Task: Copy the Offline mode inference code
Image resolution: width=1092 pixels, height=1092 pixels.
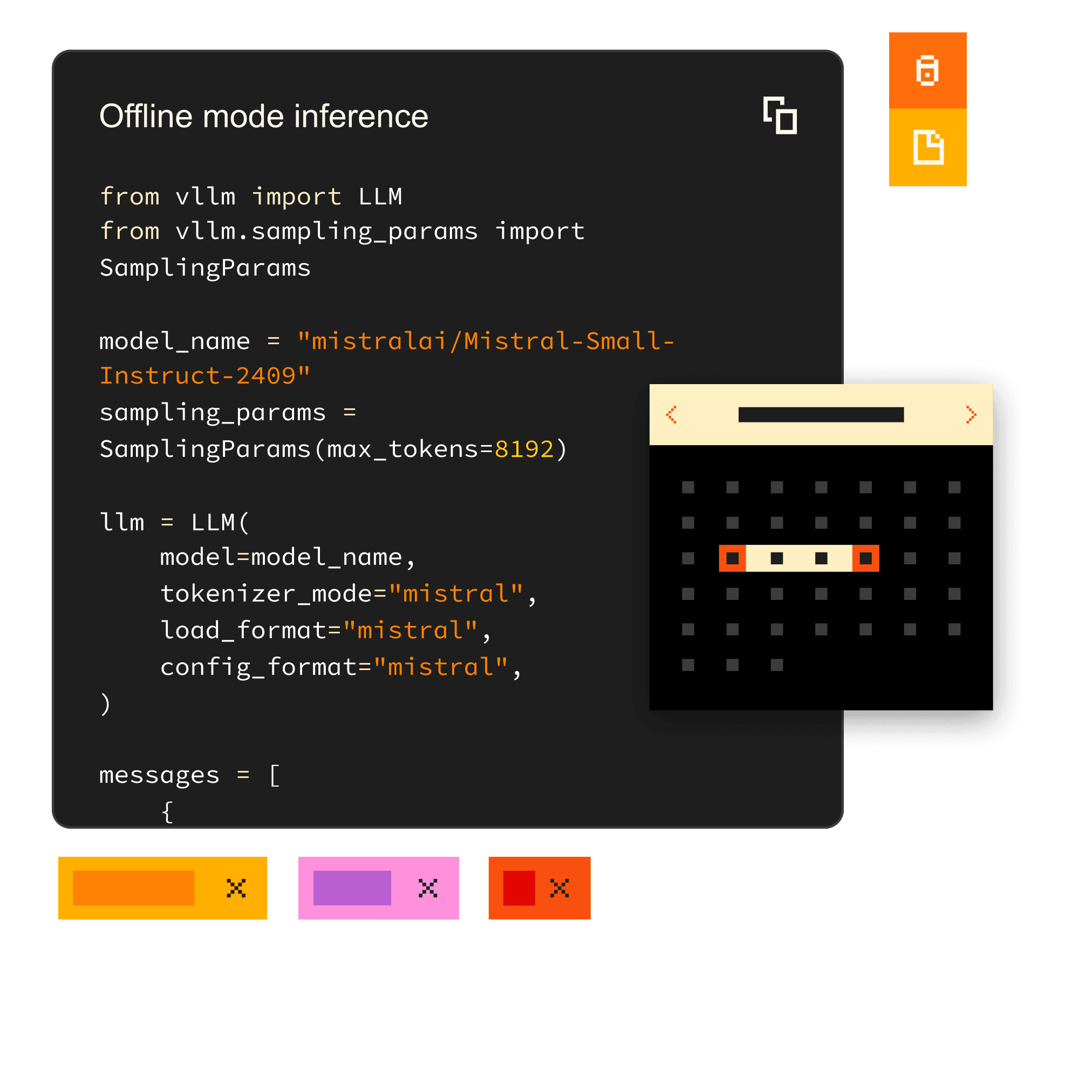Action: click(x=780, y=115)
